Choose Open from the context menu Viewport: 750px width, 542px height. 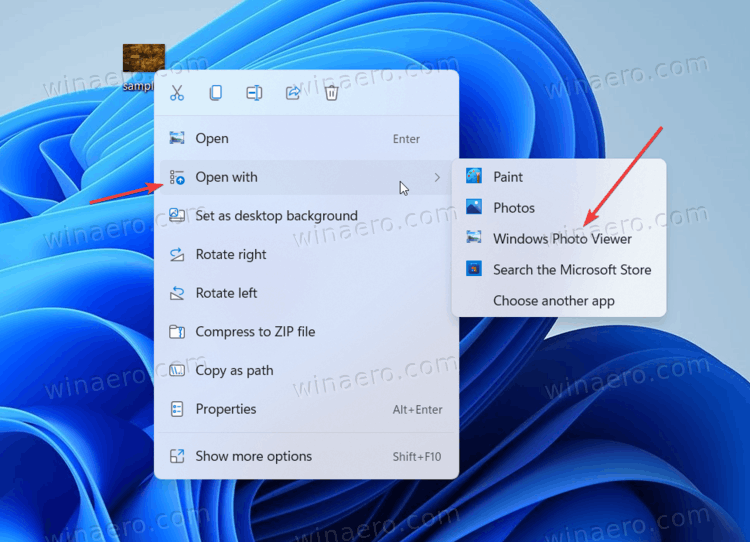[x=307, y=138]
